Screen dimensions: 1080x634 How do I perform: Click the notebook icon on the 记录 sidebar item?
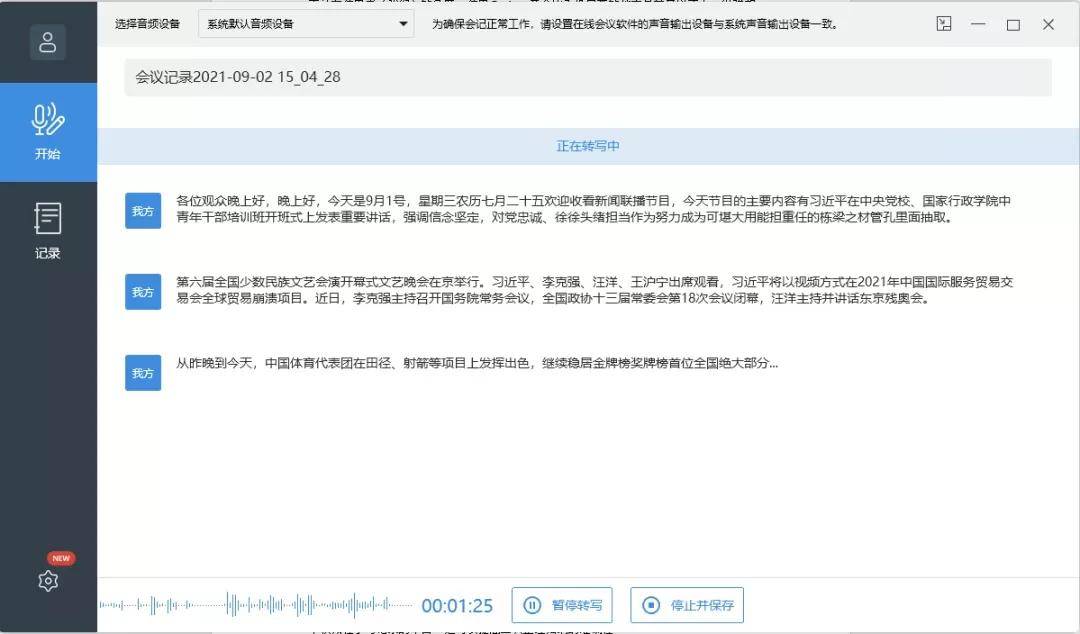[47, 217]
